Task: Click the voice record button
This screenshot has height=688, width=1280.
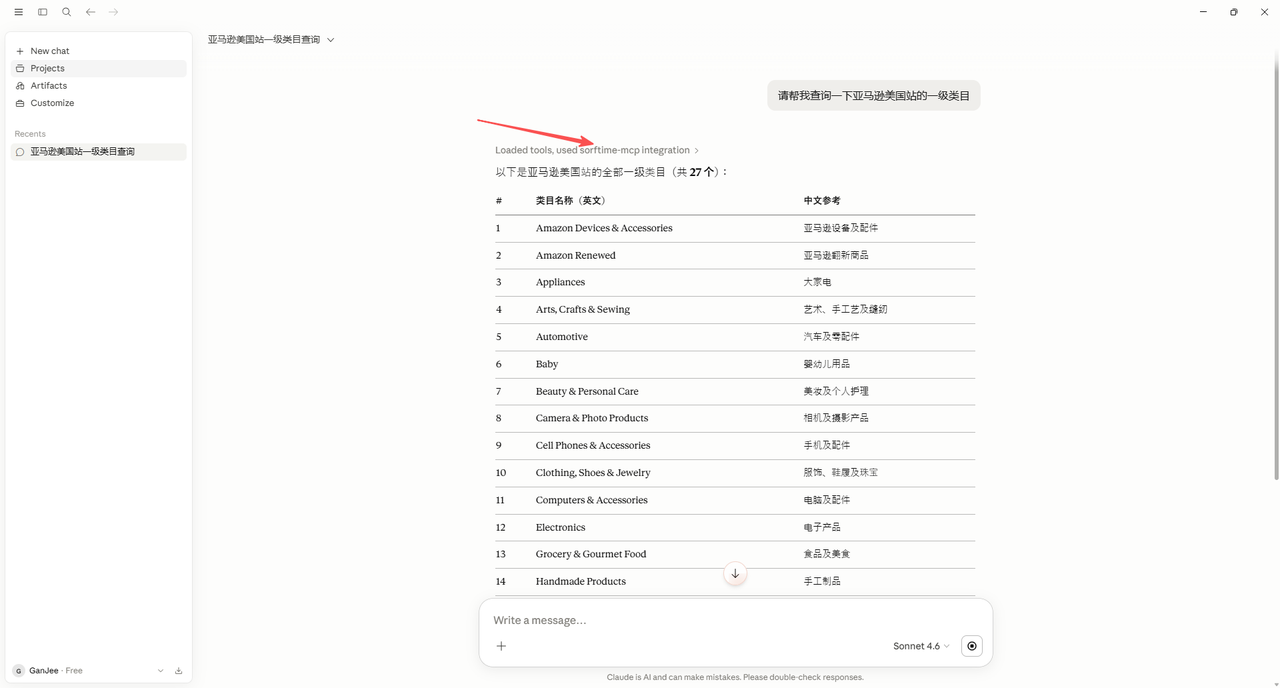Action: (x=972, y=646)
